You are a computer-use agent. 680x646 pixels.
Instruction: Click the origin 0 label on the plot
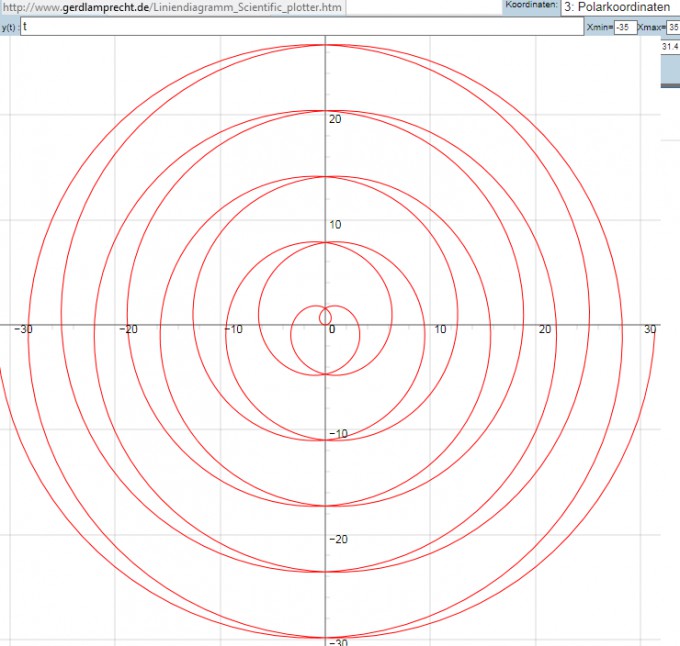pos(330,330)
